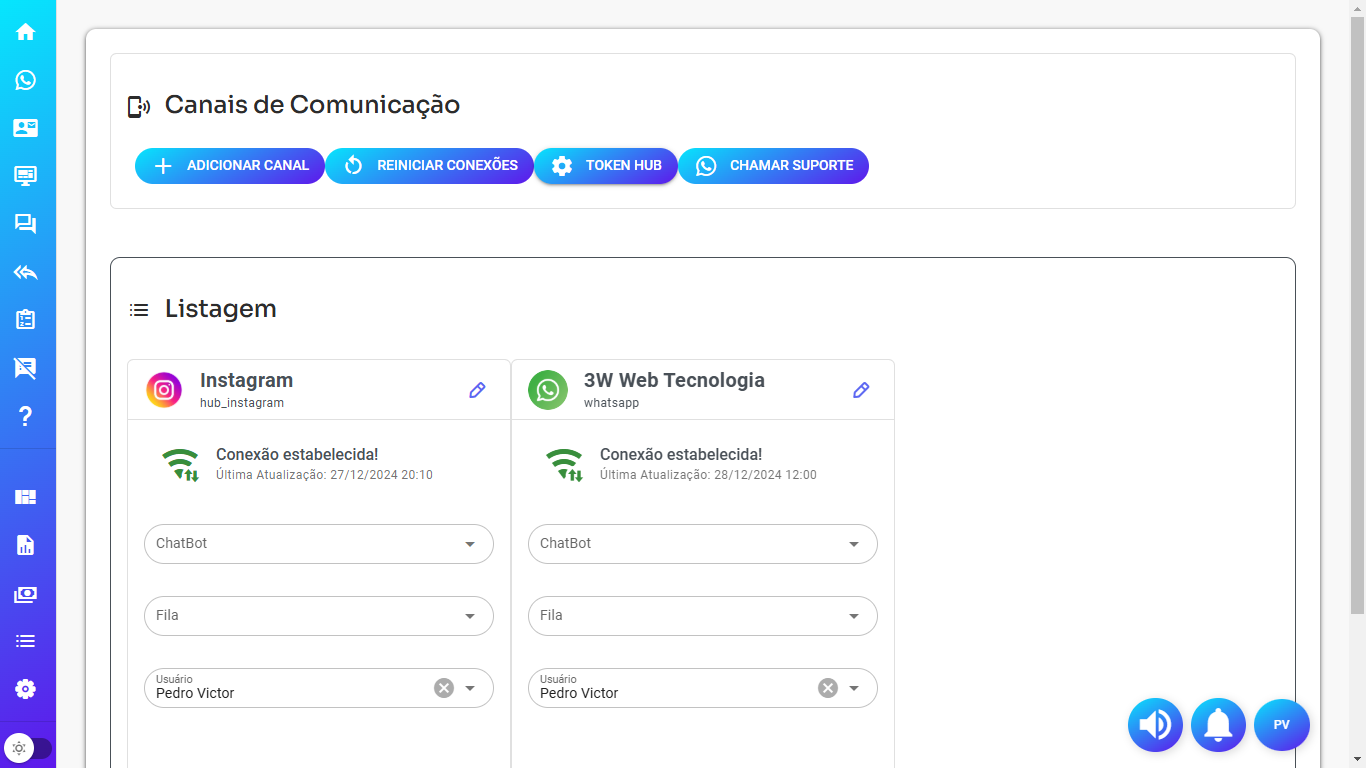Open the contacts card icon in sidebar
This screenshot has width=1366, height=768.
(x=26, y=128)
